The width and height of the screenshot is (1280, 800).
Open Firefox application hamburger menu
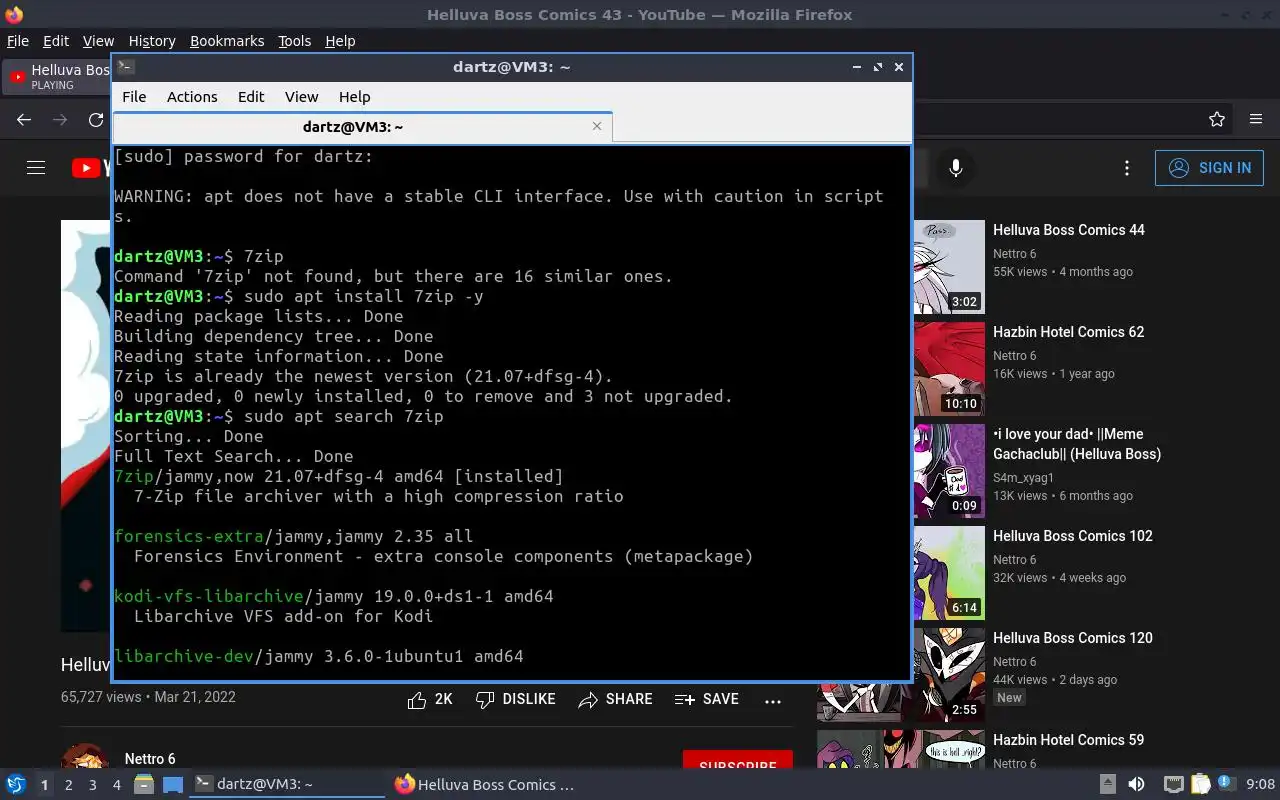coord(1256,119)
